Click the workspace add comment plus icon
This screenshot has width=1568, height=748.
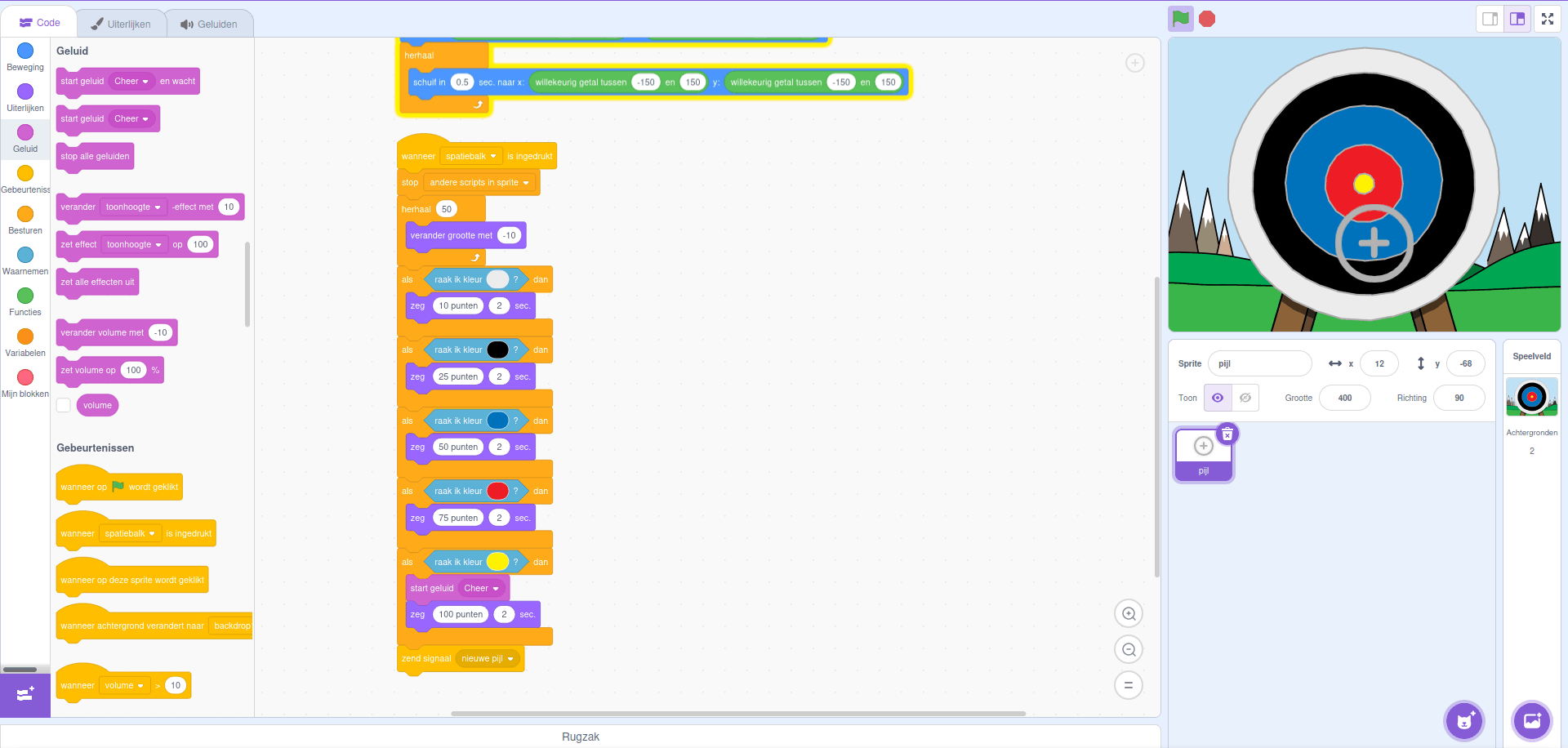point(1135,63)
